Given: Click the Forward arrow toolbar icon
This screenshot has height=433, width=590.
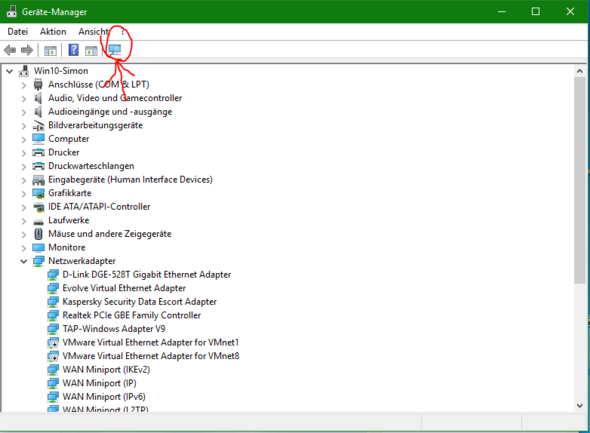Looking at the screenshot, I should 27,50.
